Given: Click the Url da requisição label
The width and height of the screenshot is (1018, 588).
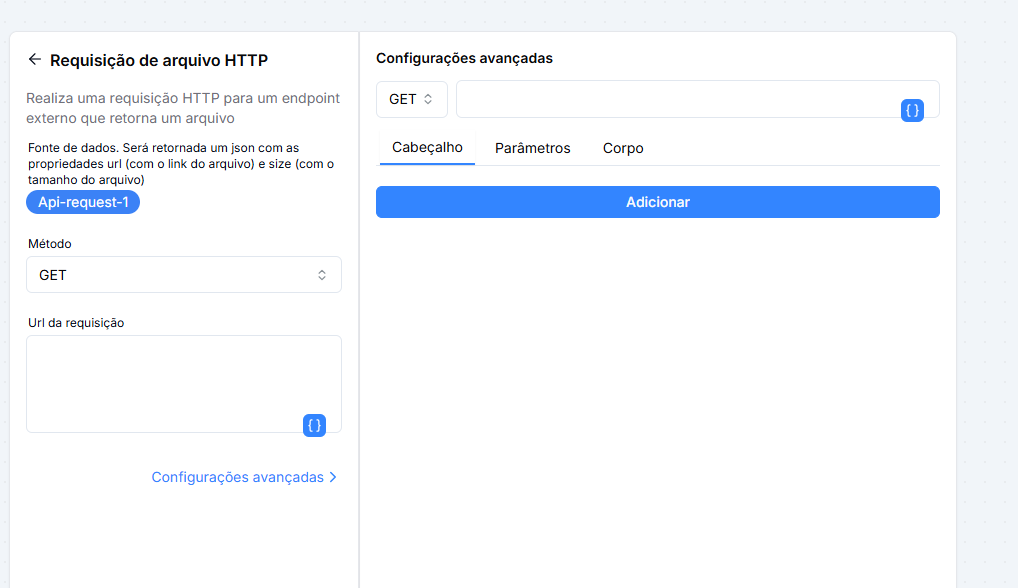Looking at the screenshot, I should [x=76, y=323].
